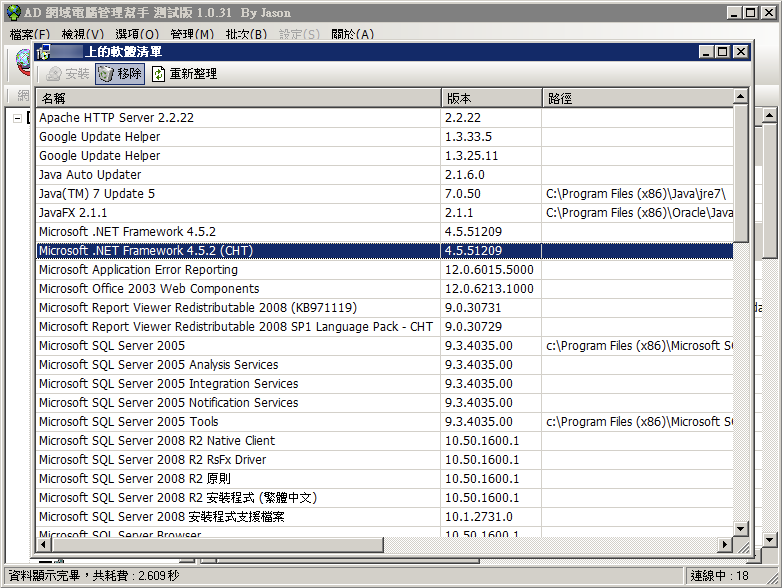Image resolution: width=782 pixels, height=588 pixels.
Task: Select Apache HTTP Server 2.2.22 row
Action: pyautogui.click(x=385, y=118)
